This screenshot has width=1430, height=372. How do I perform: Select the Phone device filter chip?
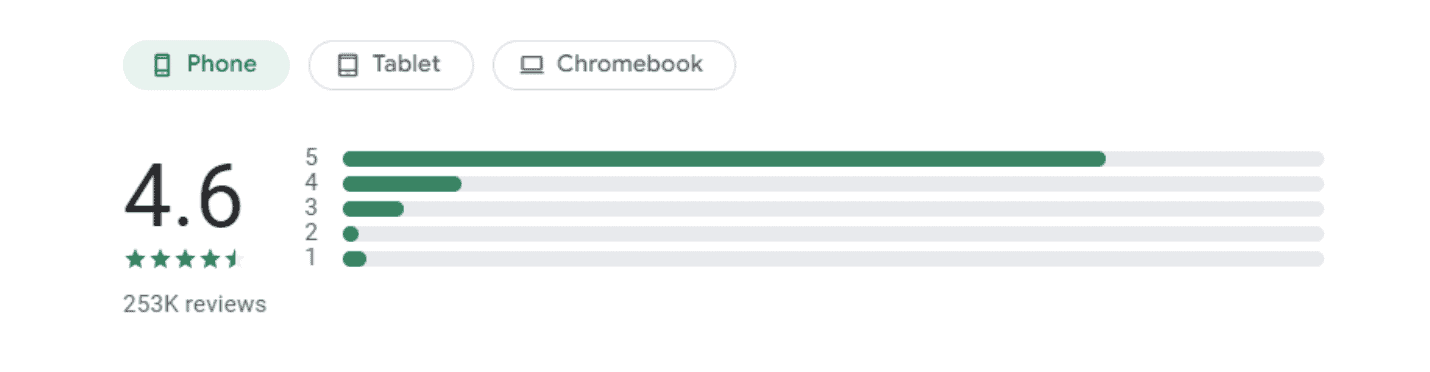pos(206,65)
